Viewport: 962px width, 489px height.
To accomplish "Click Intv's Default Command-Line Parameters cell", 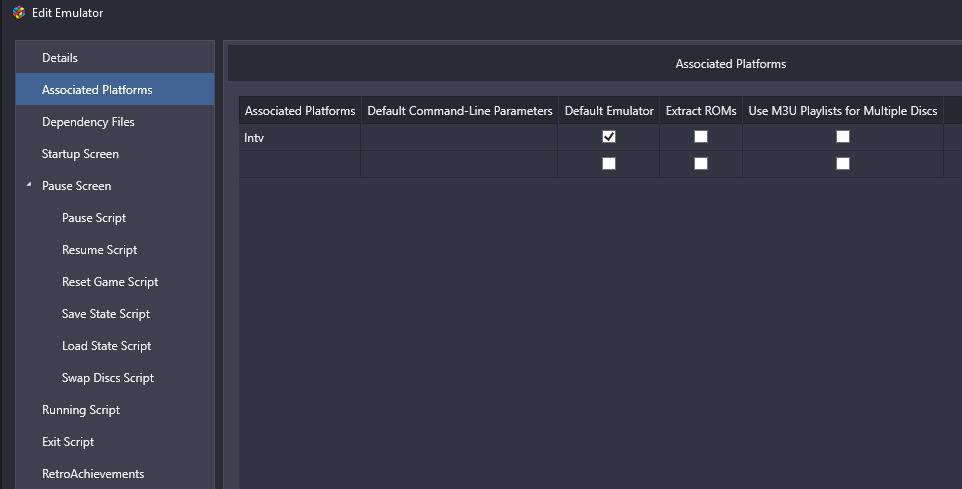I will 459,137.
